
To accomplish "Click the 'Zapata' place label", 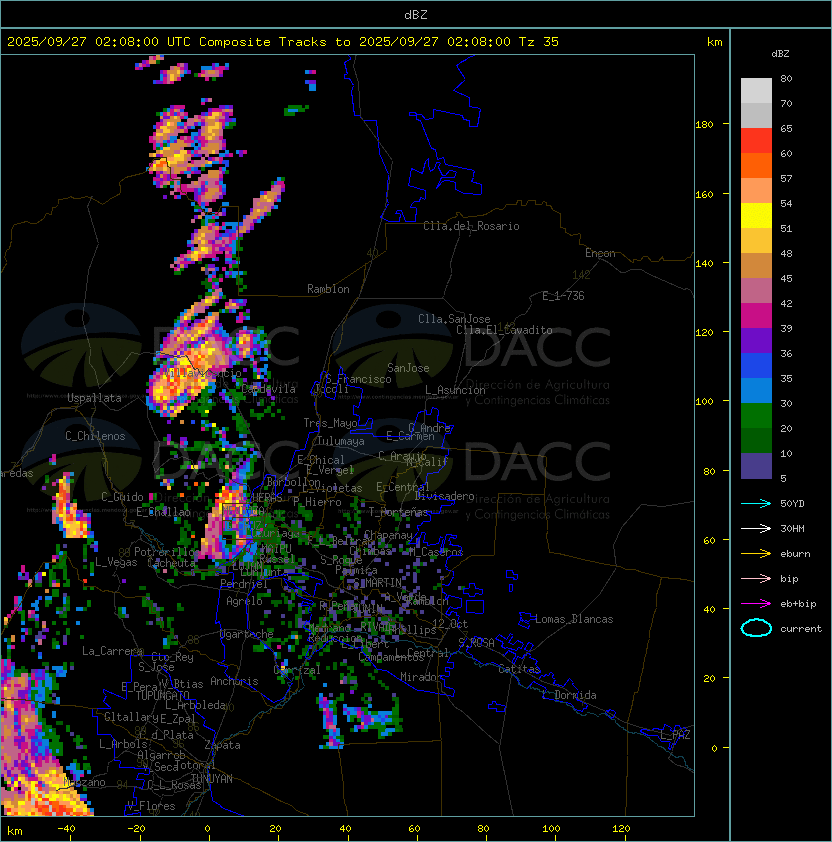I will pyautogui.click(x=222, y=745).
